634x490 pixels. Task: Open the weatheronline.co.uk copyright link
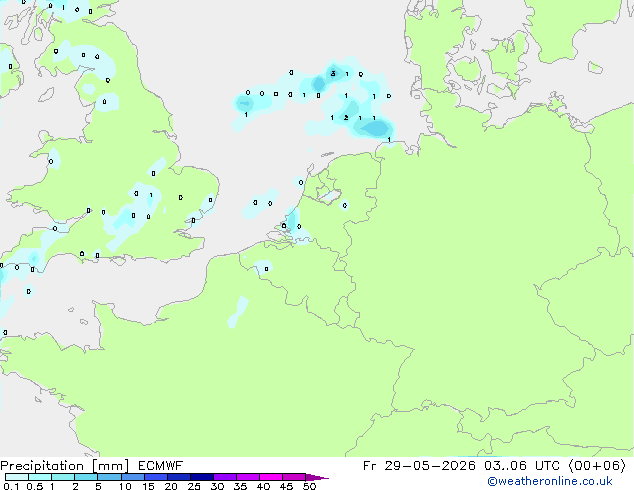coord(550,481)
